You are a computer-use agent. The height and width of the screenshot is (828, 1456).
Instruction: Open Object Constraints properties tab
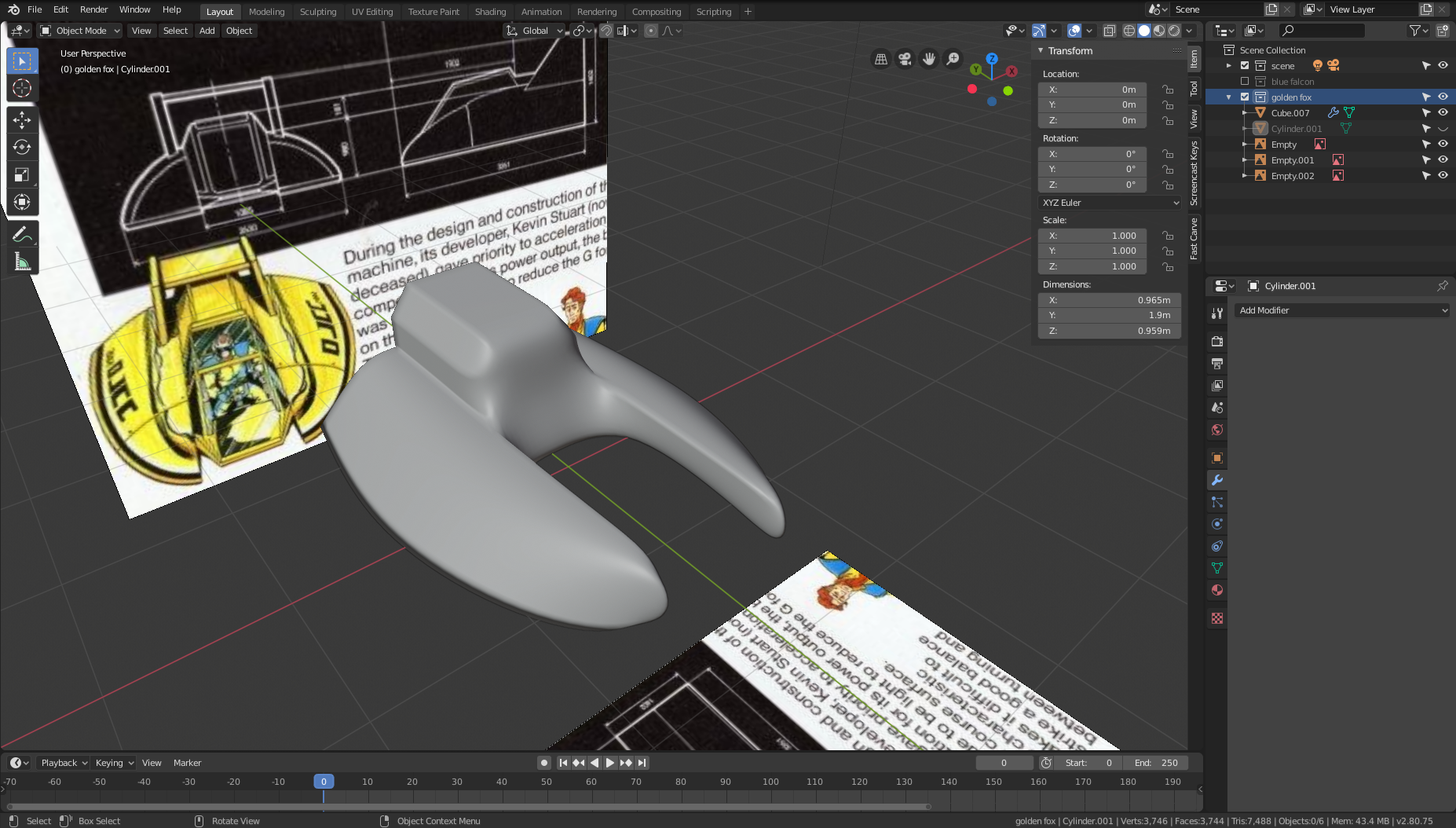pyautogui.click(x=1217, y=546)
